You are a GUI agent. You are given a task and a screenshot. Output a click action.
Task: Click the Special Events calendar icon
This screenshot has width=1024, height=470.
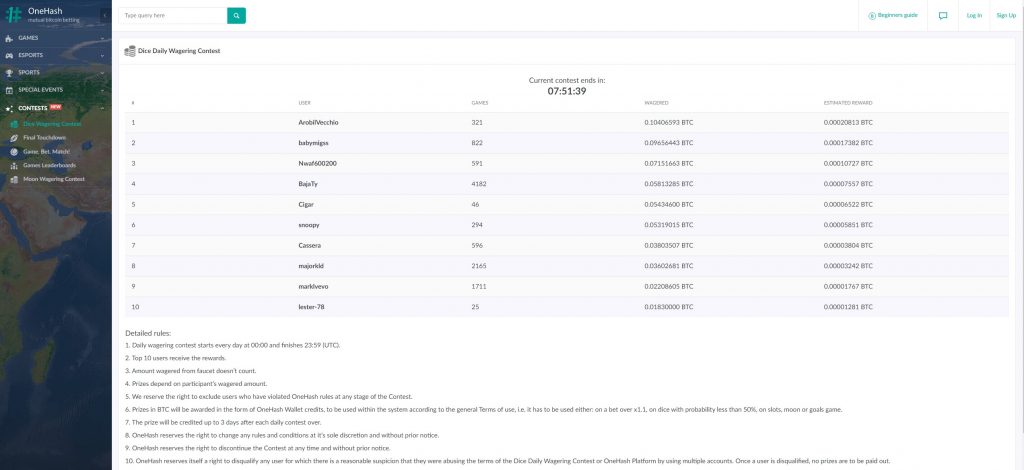tap(9, 90)
